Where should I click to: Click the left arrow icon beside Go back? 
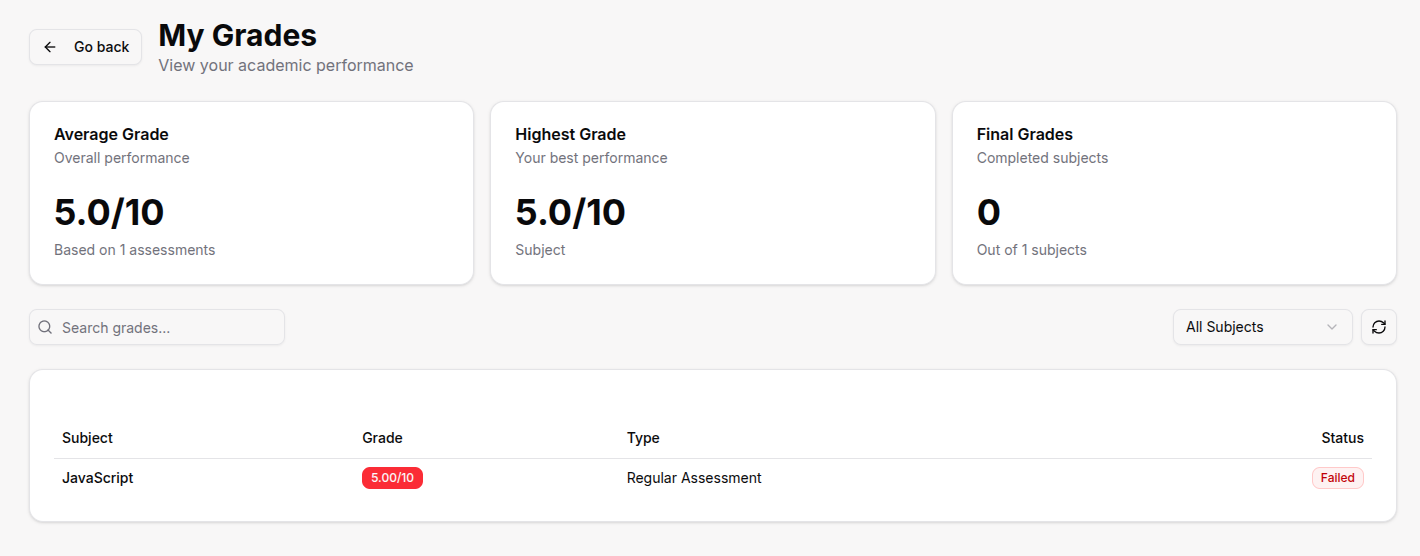pyautogui.click(x=50, y=47)
